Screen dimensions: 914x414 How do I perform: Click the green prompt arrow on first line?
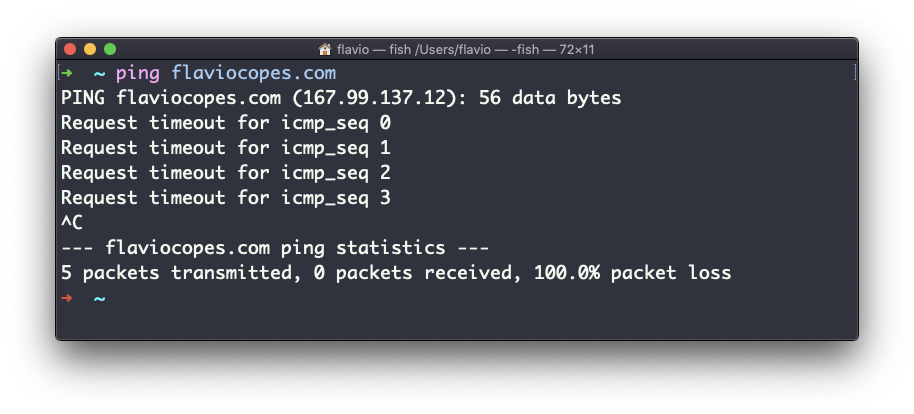click(x=66, y=73)
